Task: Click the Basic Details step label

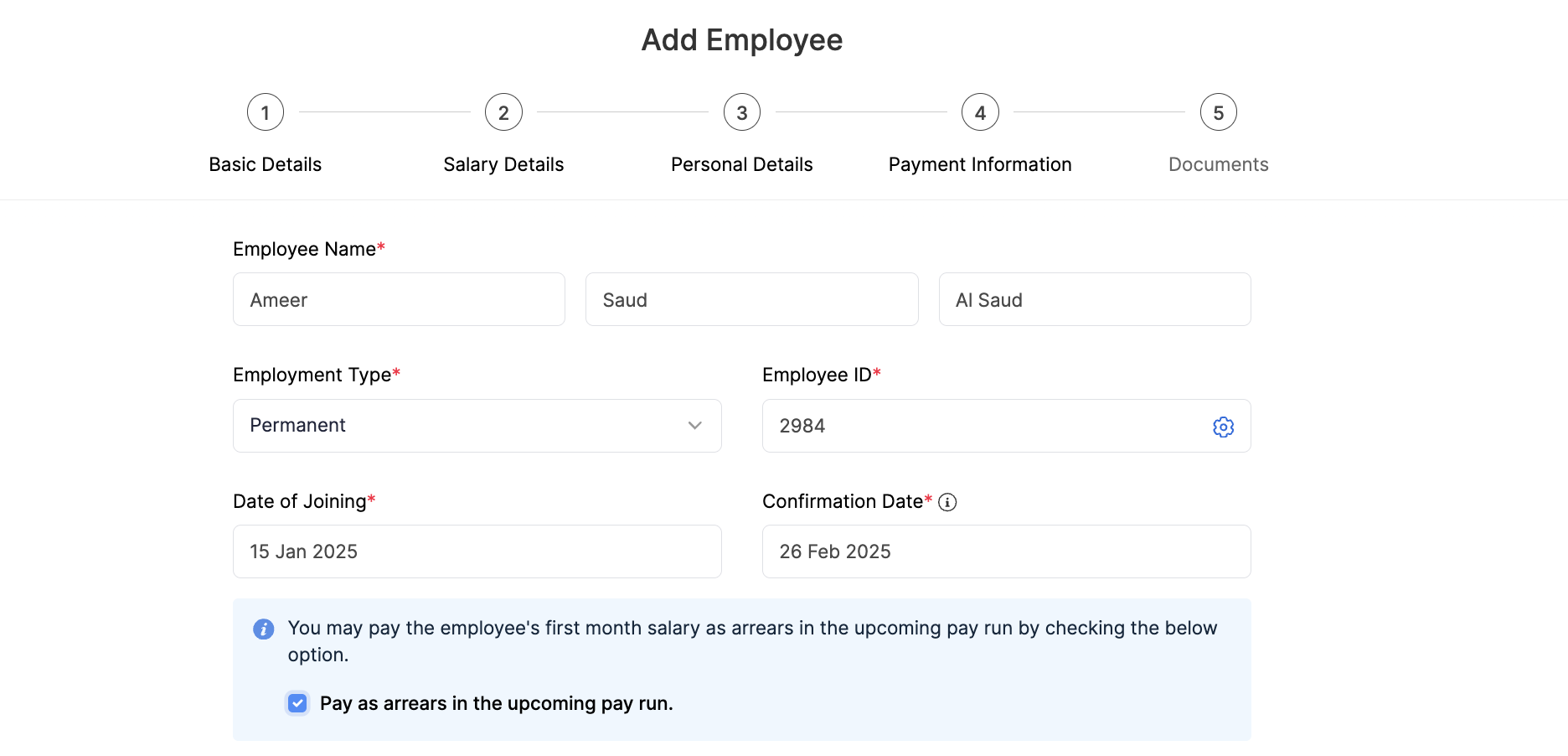Action: tap(265, 164)
